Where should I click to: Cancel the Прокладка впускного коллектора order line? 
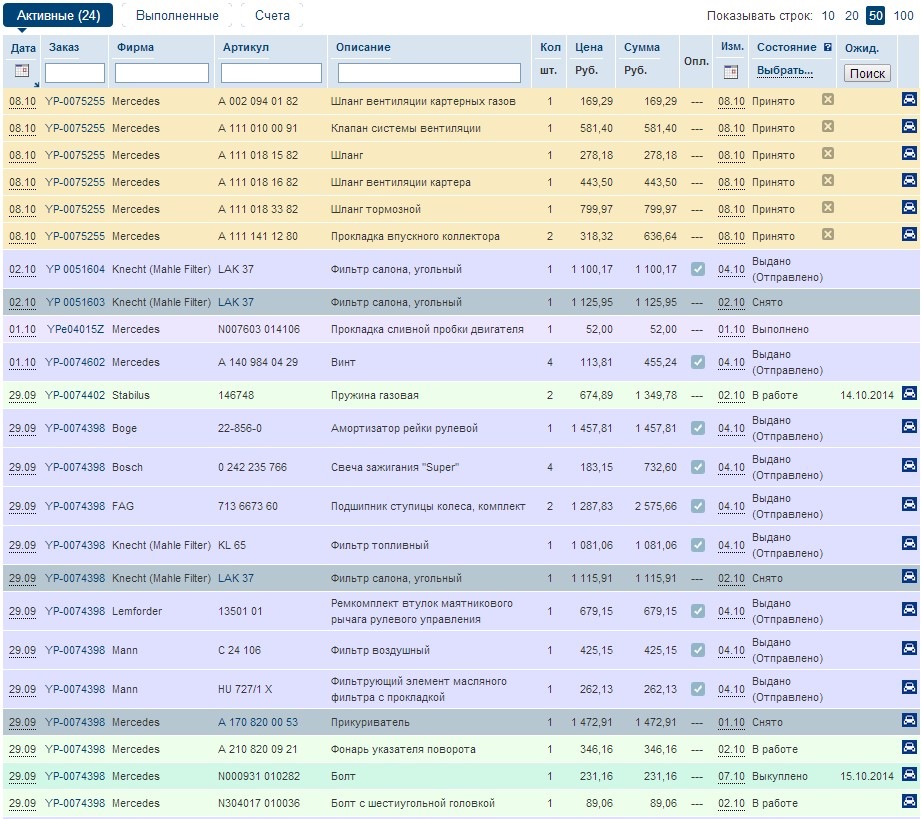coord(828,234)
